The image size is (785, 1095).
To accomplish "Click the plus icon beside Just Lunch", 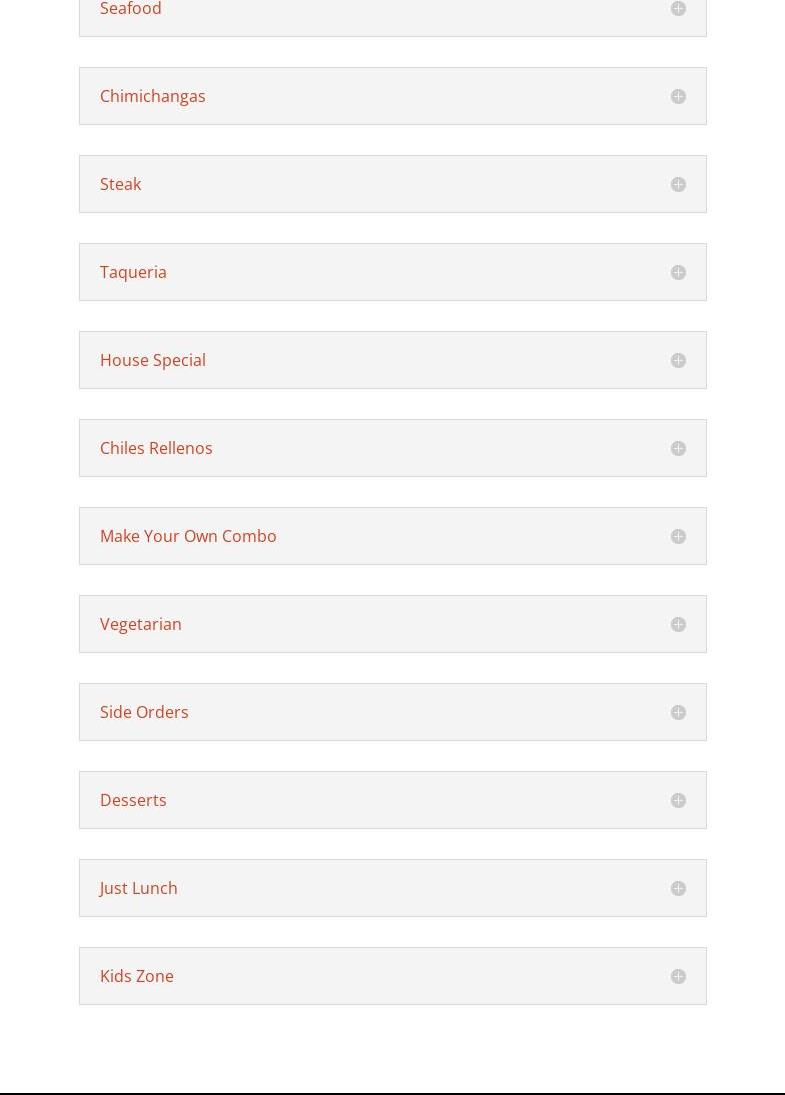I will click(x=678, y=888).
